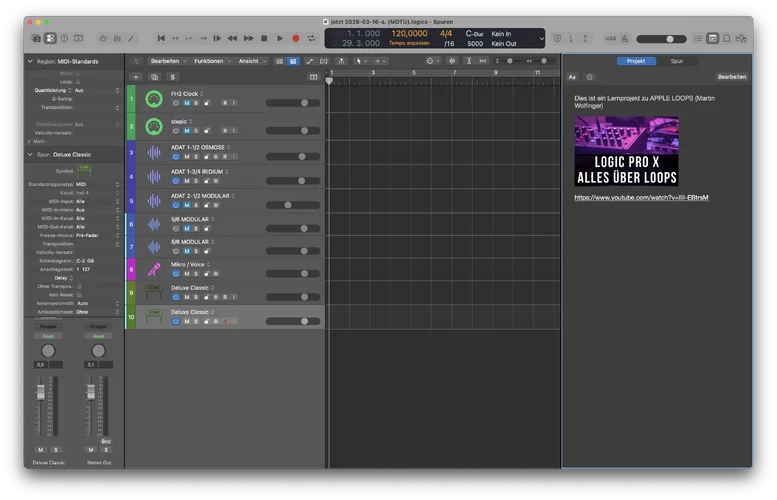Collapse the Spur: Deluxe Classic section
The width and height of the screenshot is (777, 500).
[30, 155]
